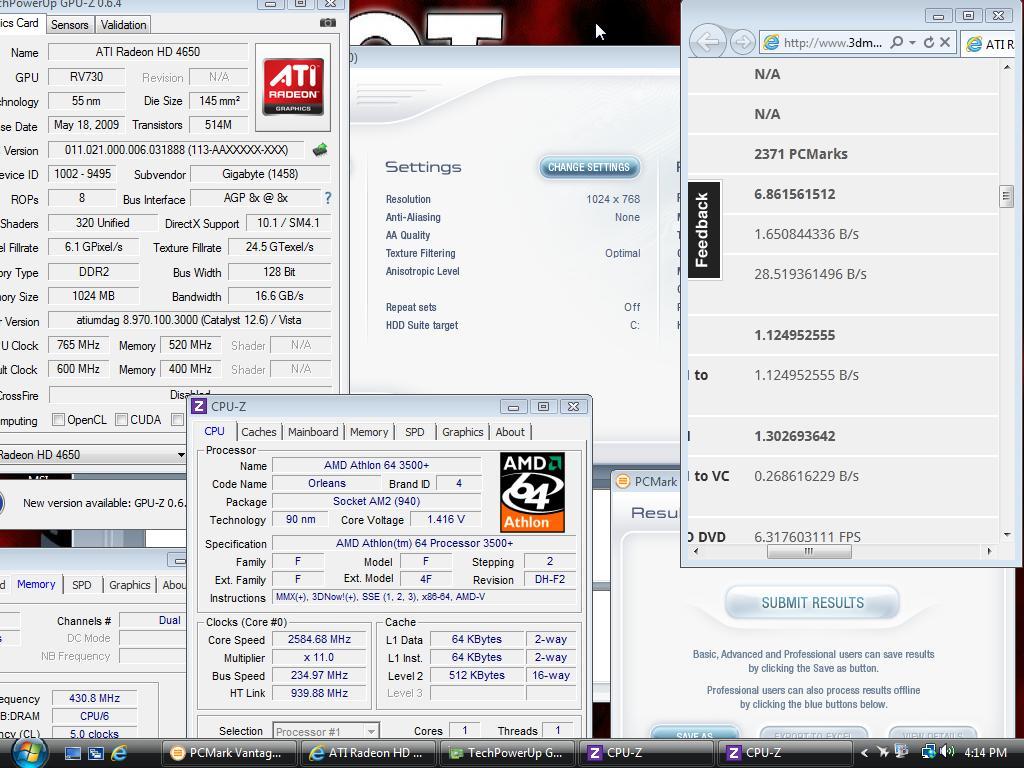This screenshot has width=1024, height=768.
Task: Click the browser scroll down arrow
Action: [1006, 535]
